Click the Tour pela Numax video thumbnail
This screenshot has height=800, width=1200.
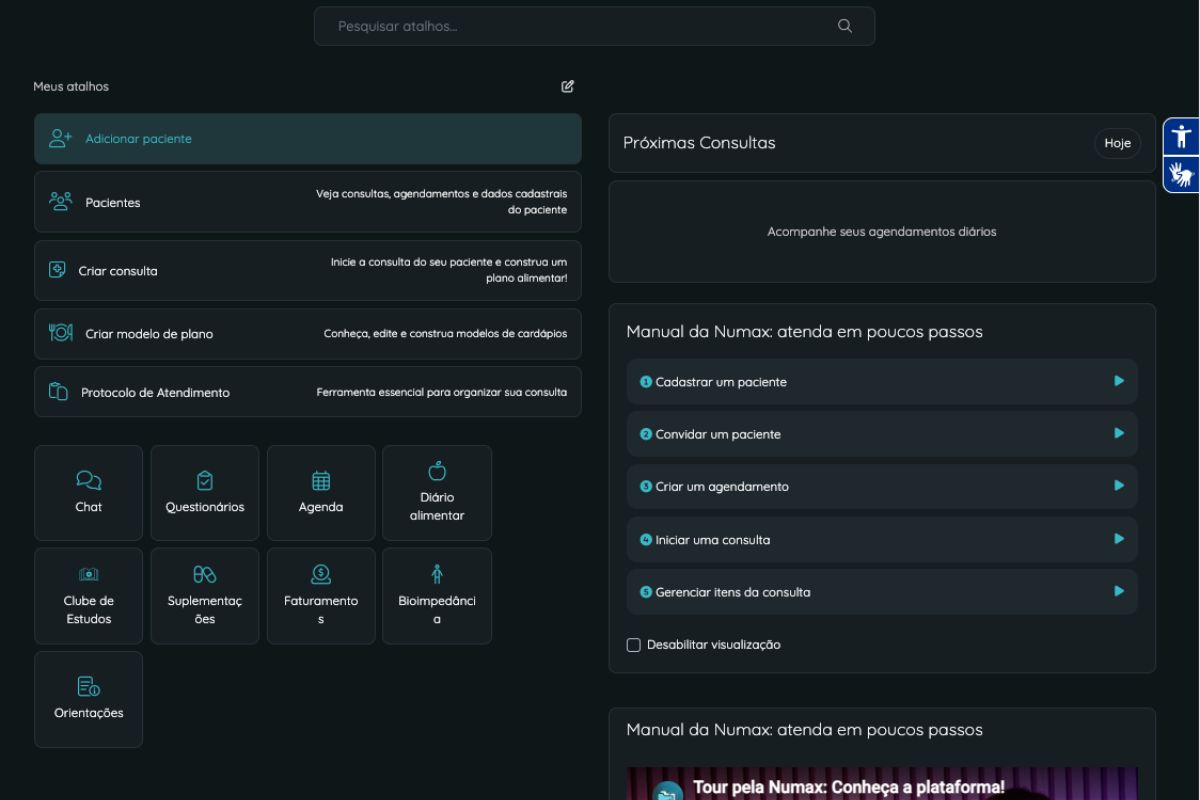(x=882, y=784)
